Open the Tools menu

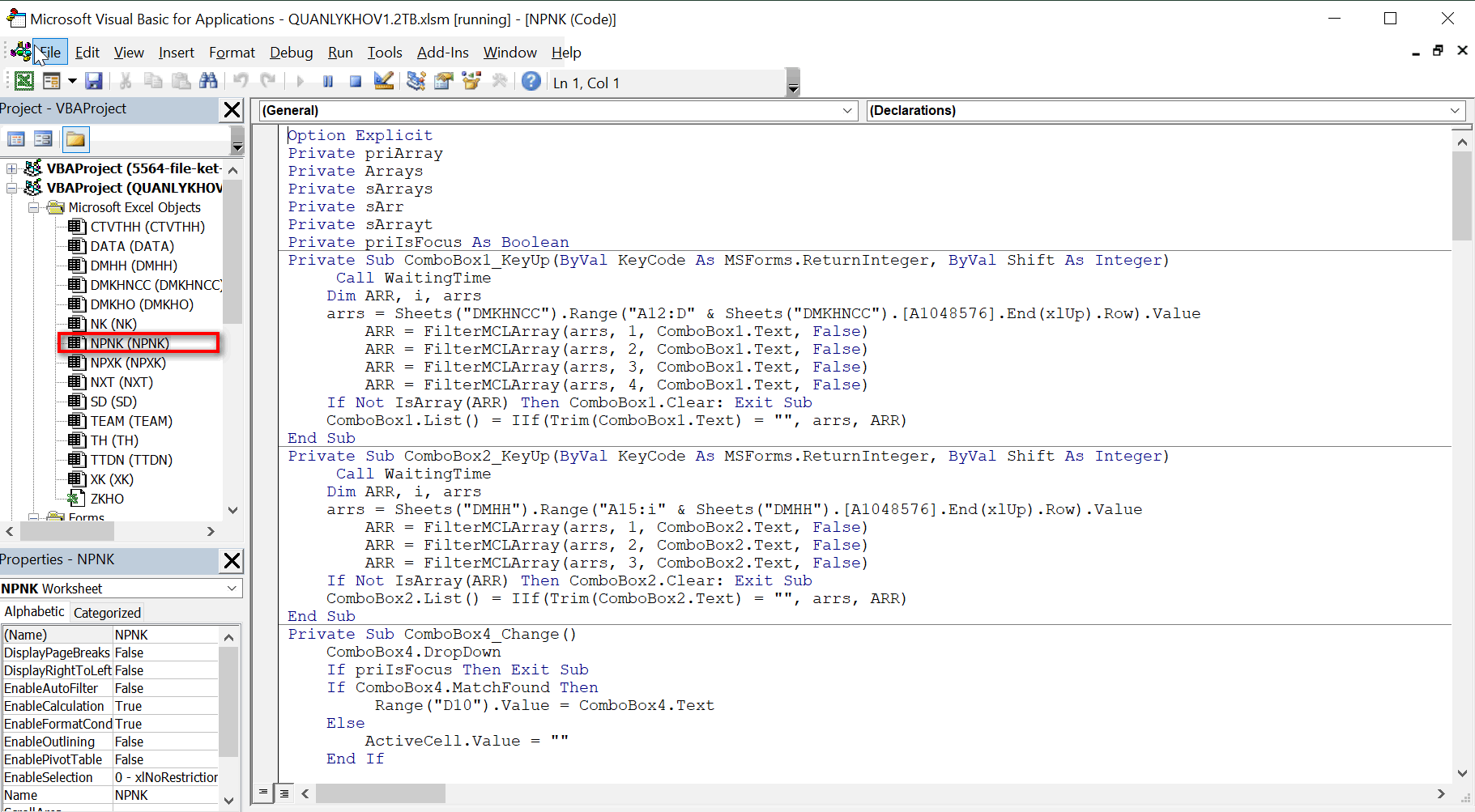pos(385,53)
